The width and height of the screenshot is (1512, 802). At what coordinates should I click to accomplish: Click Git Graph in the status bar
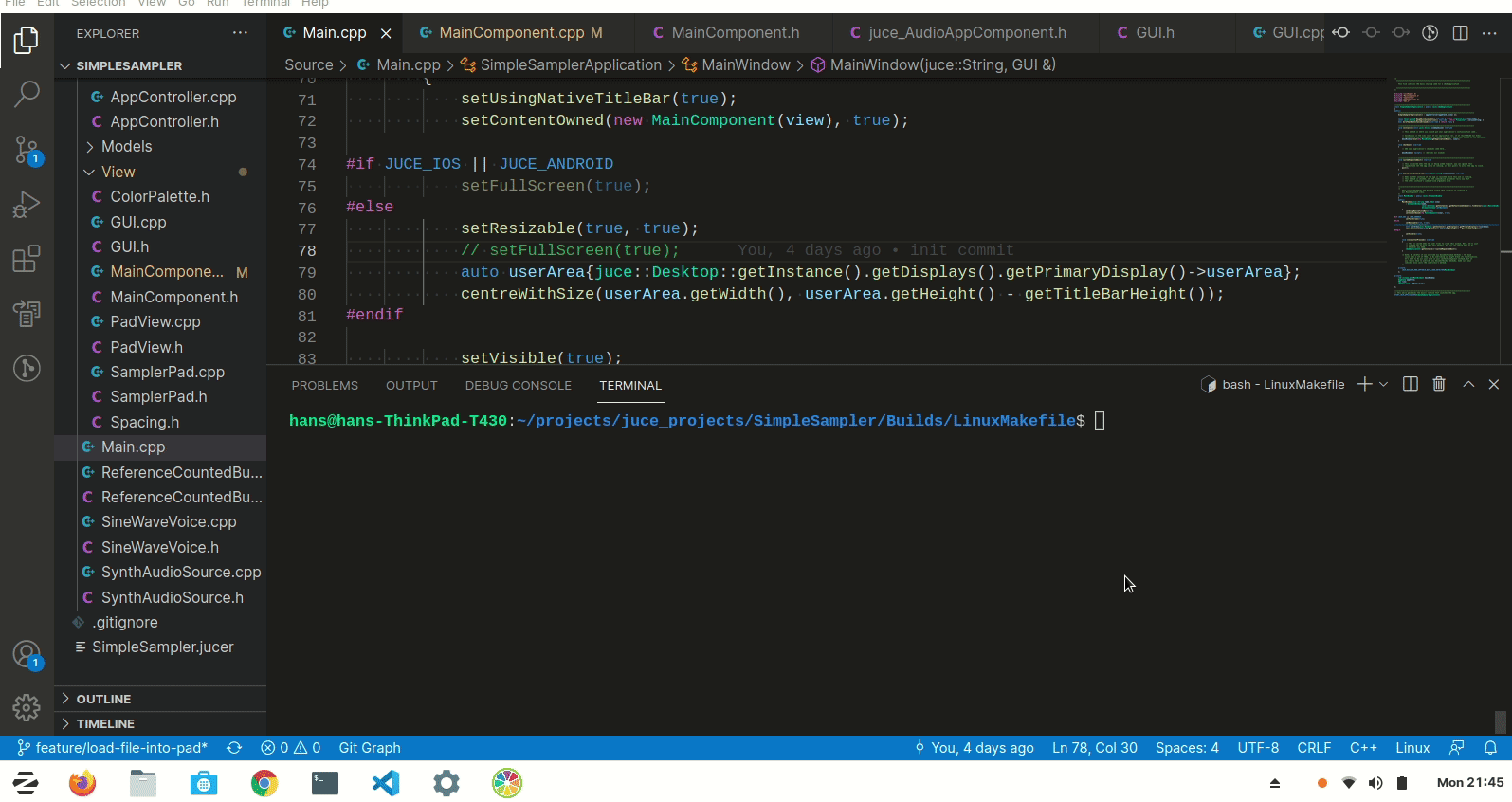(x=370, y=748)
